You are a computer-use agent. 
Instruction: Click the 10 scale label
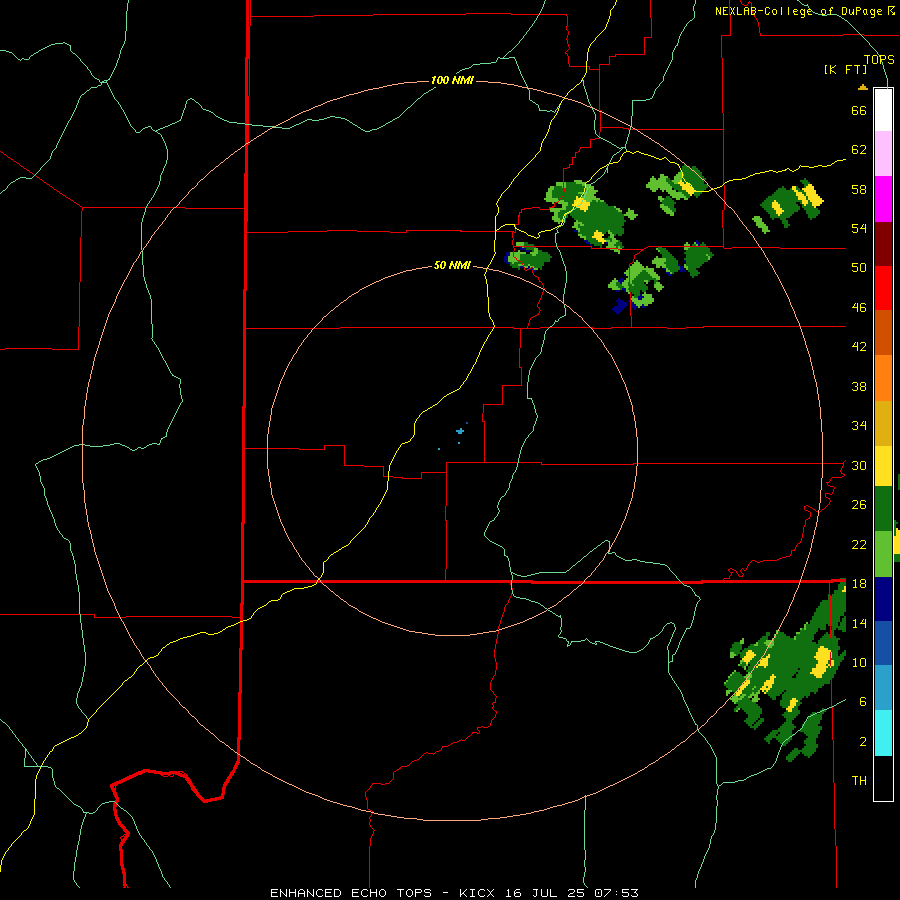tap(859, 662)
